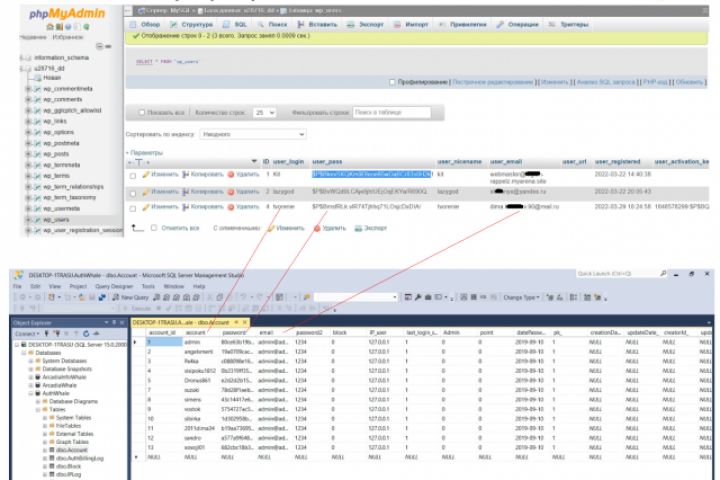720x480 pixels.
Task: Click red delete icon in Kit row
Action: click(x=231, y=175)
